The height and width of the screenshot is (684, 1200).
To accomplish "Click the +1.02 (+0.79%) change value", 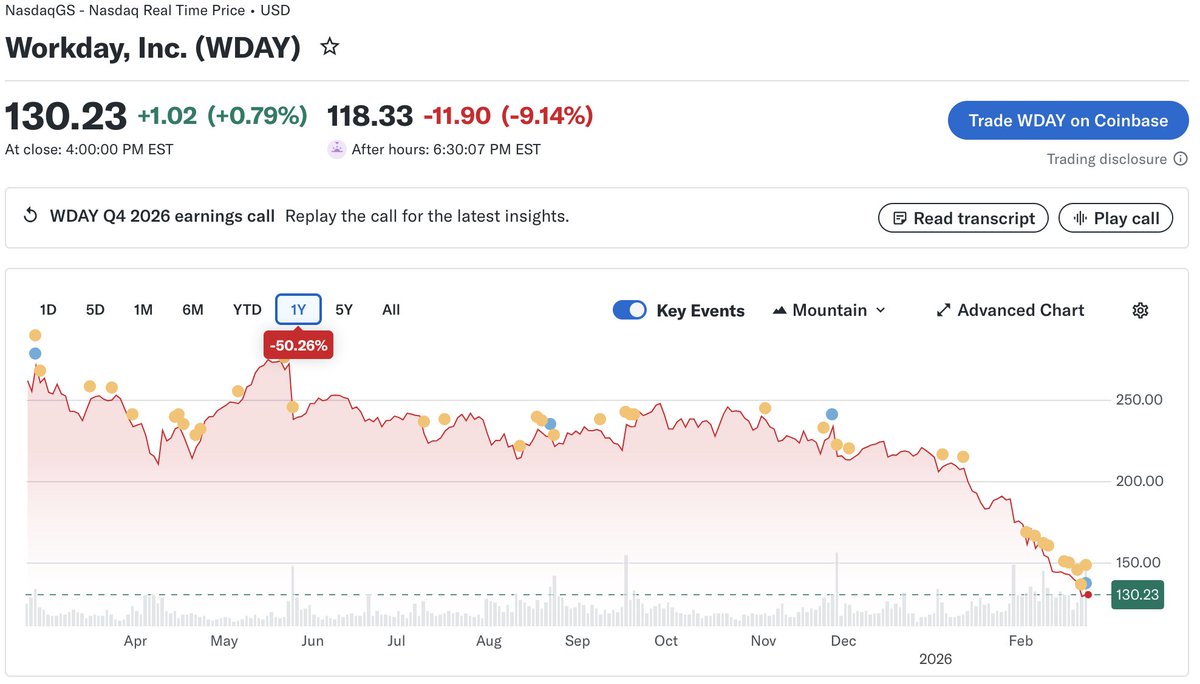I will 222,116.
